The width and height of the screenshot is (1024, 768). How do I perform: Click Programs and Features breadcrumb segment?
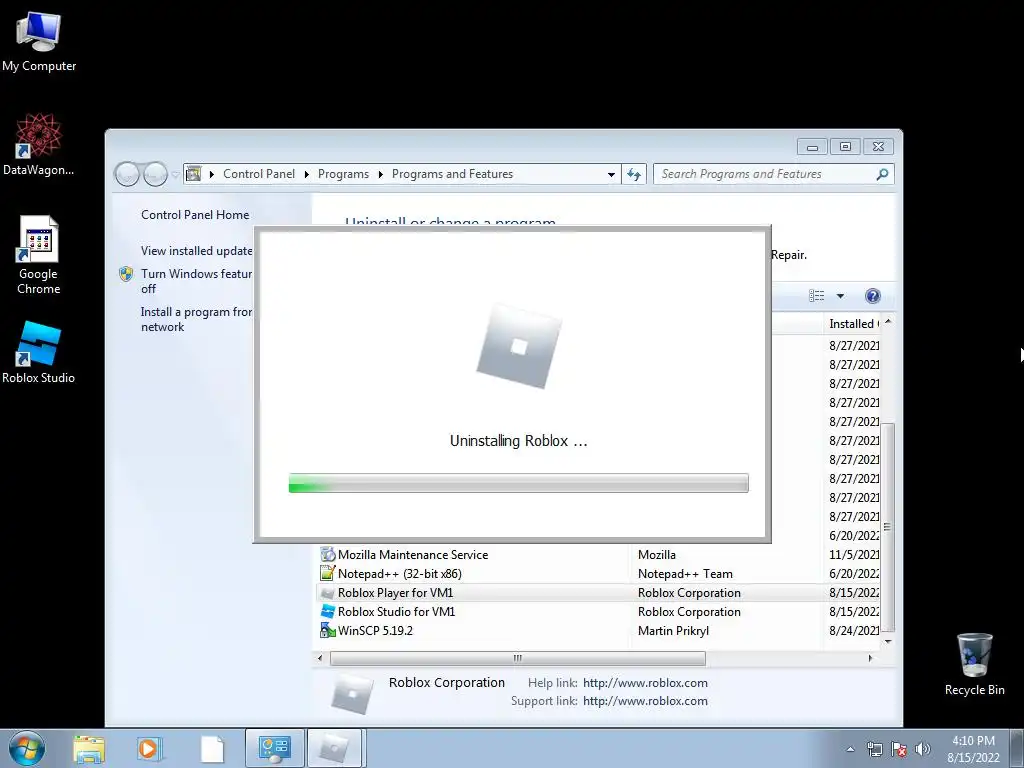[452, 174]
